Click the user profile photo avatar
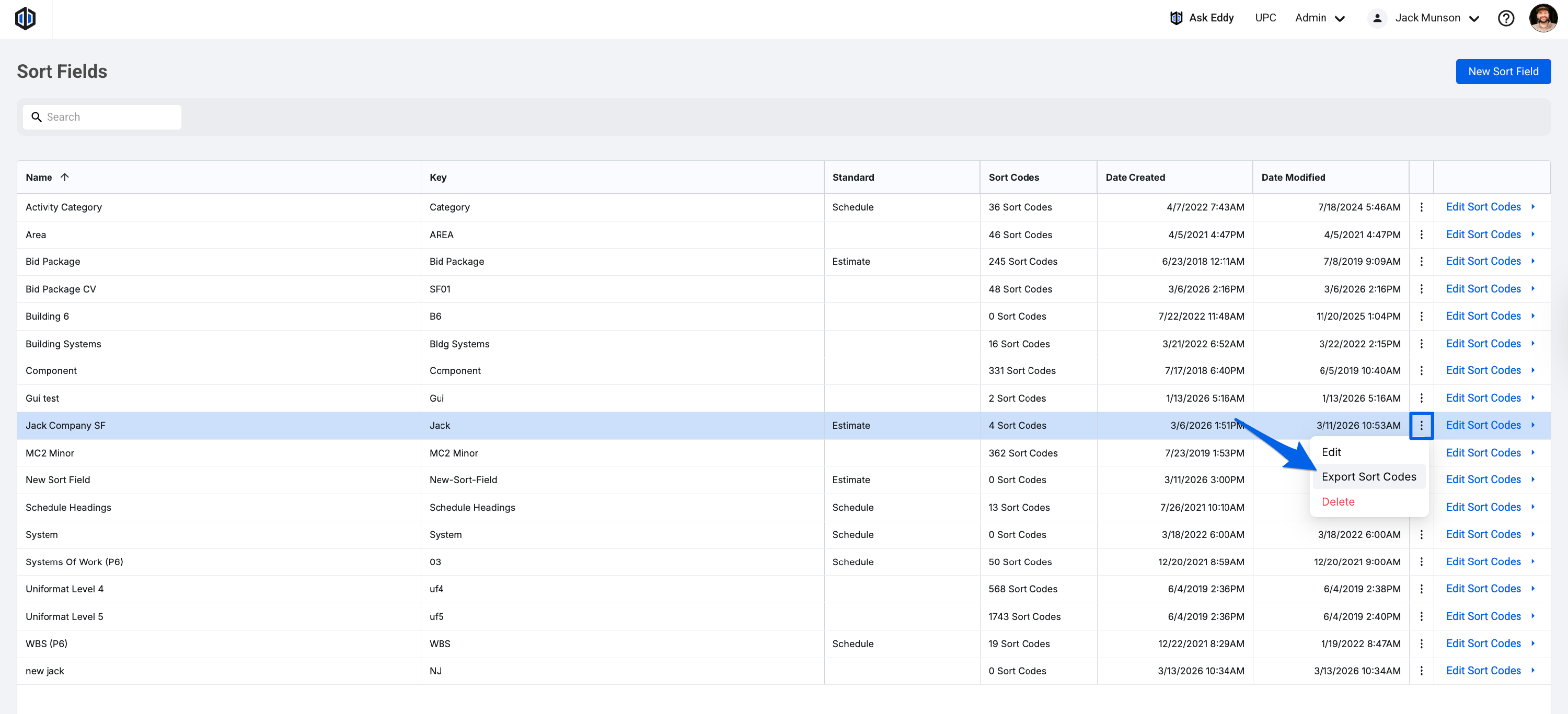 click(x=1542, y=18)
